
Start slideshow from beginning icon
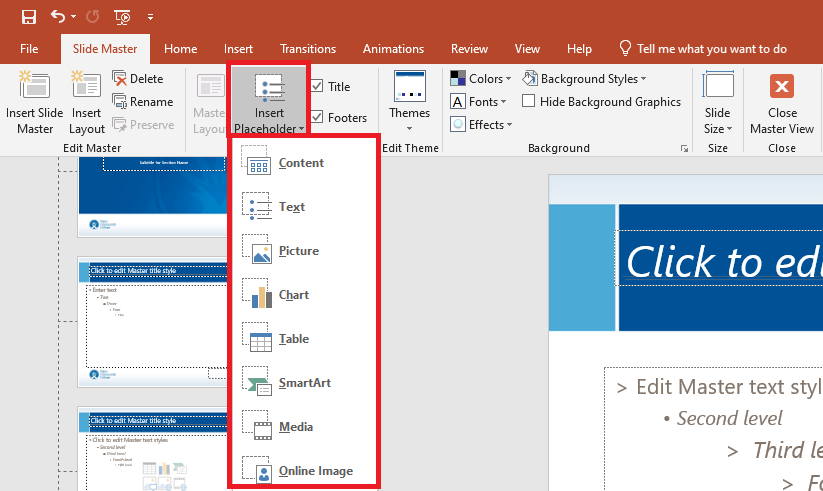pos(122,17)
